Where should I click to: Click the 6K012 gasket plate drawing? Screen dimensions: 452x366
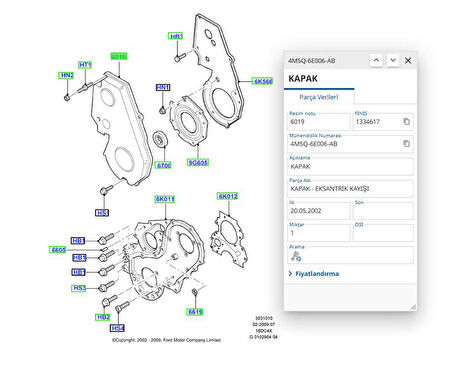coord(229,238)
